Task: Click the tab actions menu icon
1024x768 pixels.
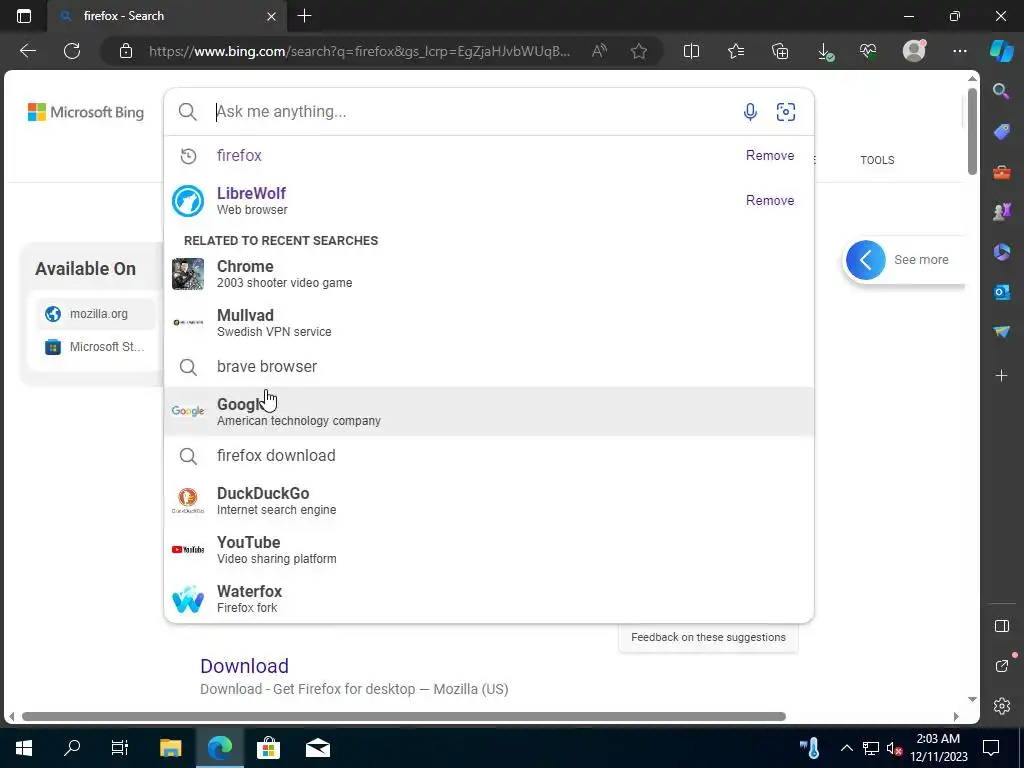Action: pyautogui.click(x=24, y=16)
